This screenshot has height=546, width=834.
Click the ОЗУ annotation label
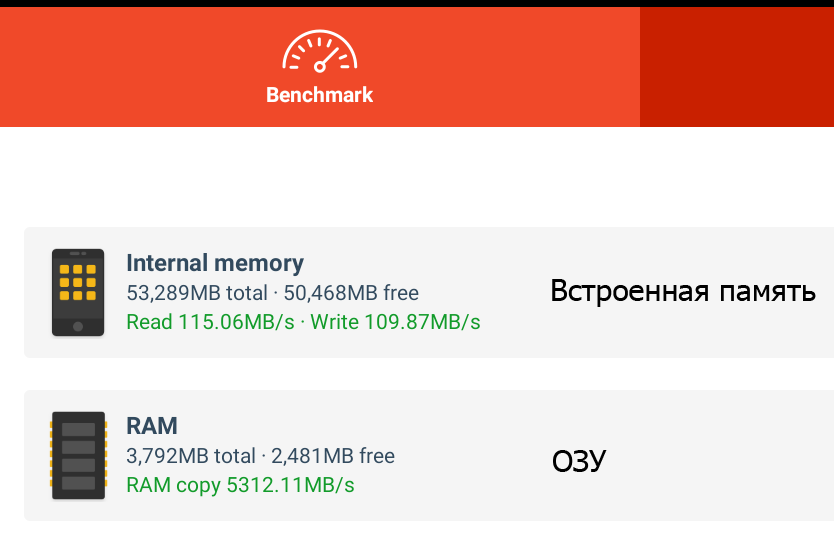(x=579, y=460)
